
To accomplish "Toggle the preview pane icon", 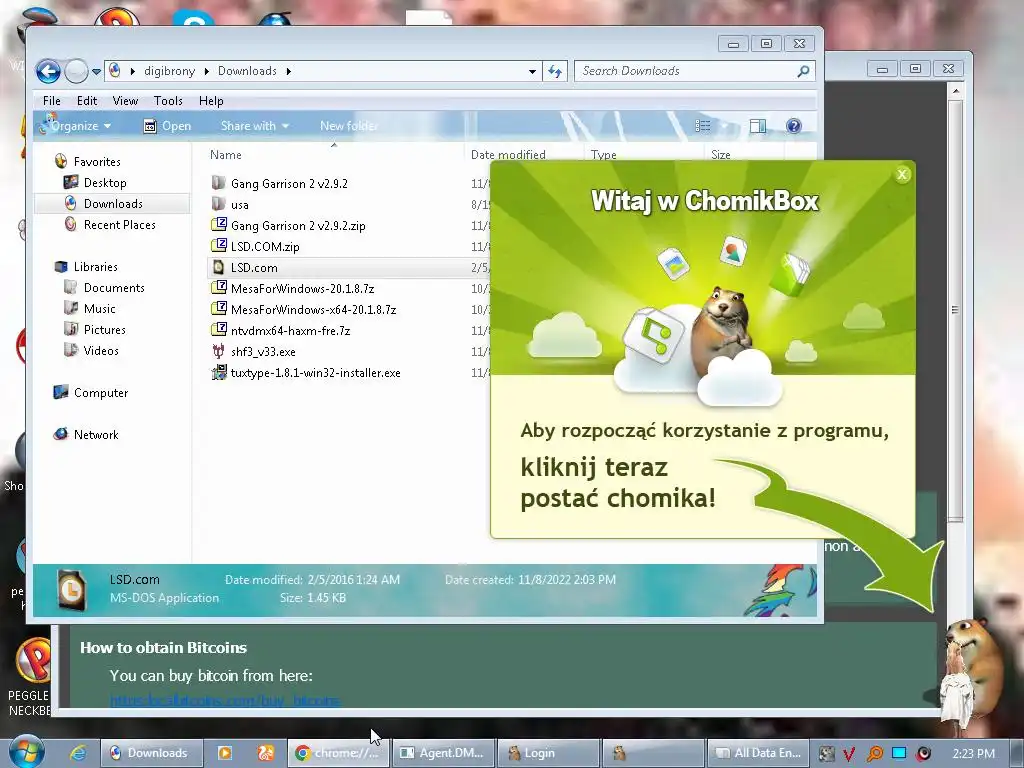I will (758, 126).
